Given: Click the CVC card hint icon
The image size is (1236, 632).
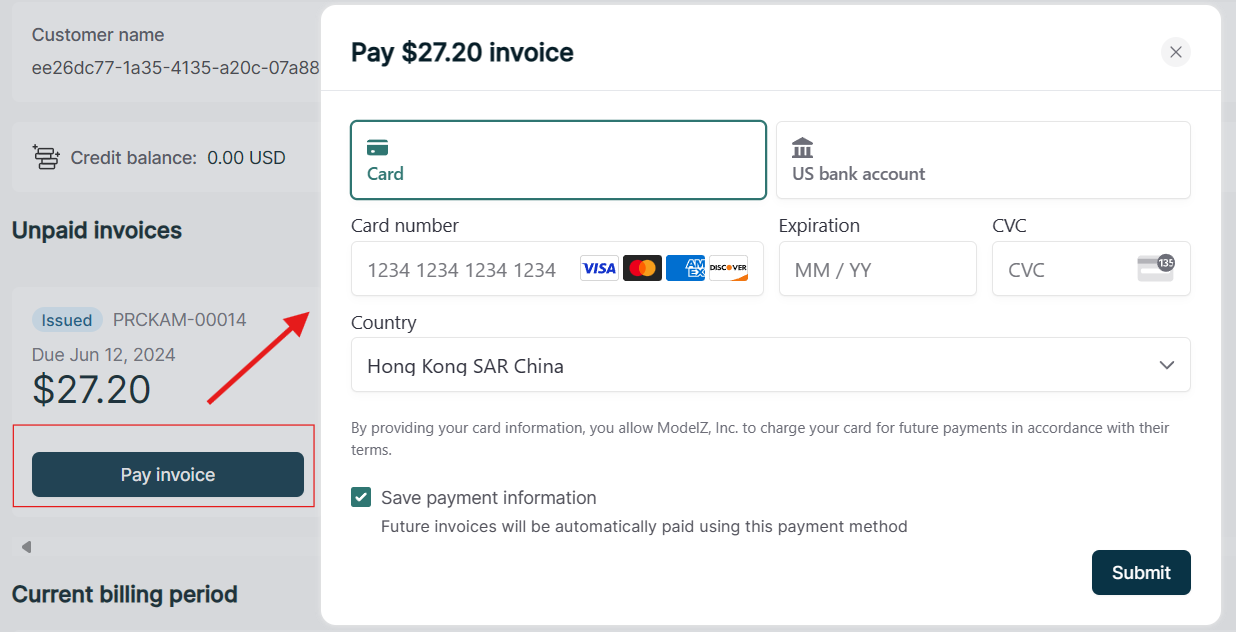Looking at the screenshot, I should click(1156, 268).
